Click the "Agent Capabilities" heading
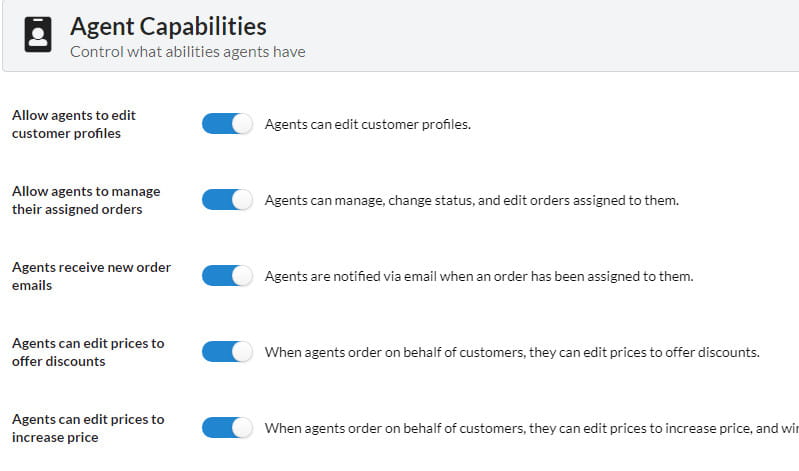 [168, 25]
